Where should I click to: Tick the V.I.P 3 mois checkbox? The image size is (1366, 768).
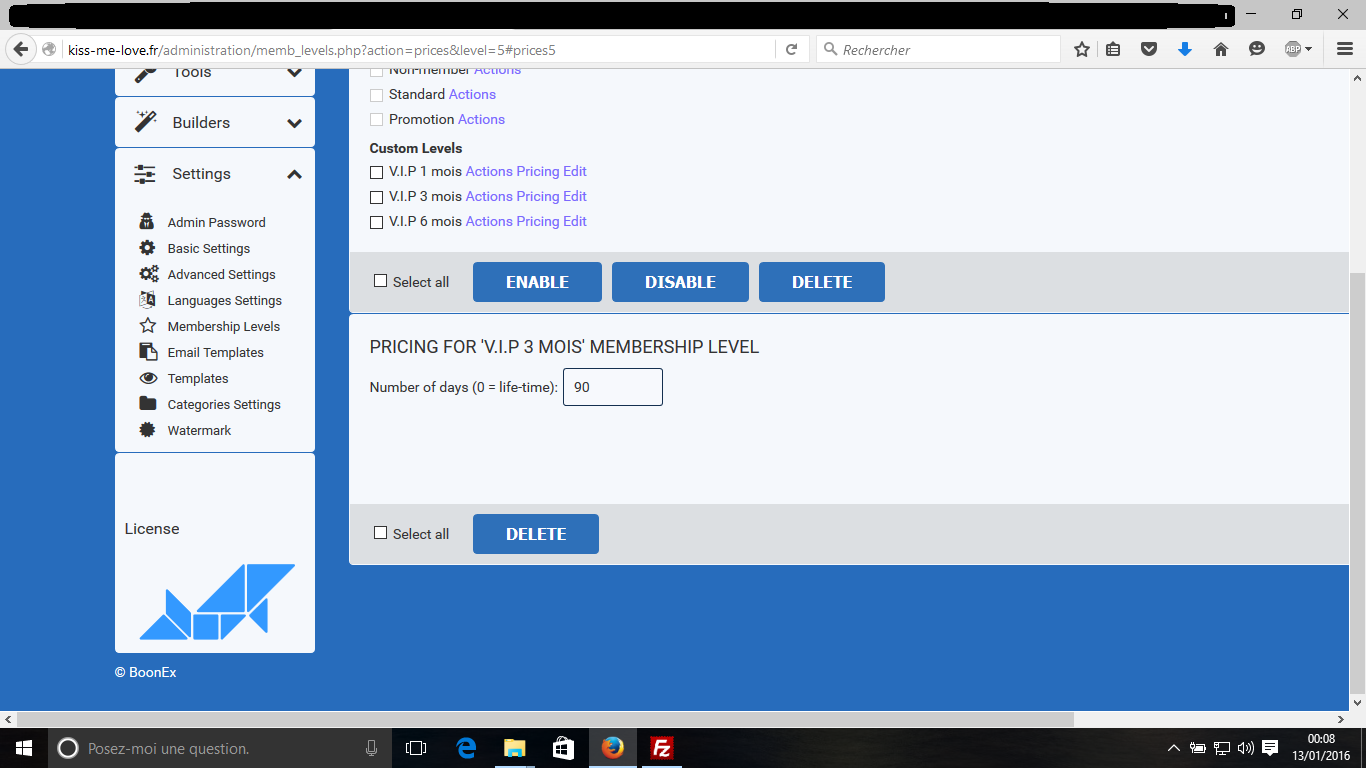click(x=377, y=197)
